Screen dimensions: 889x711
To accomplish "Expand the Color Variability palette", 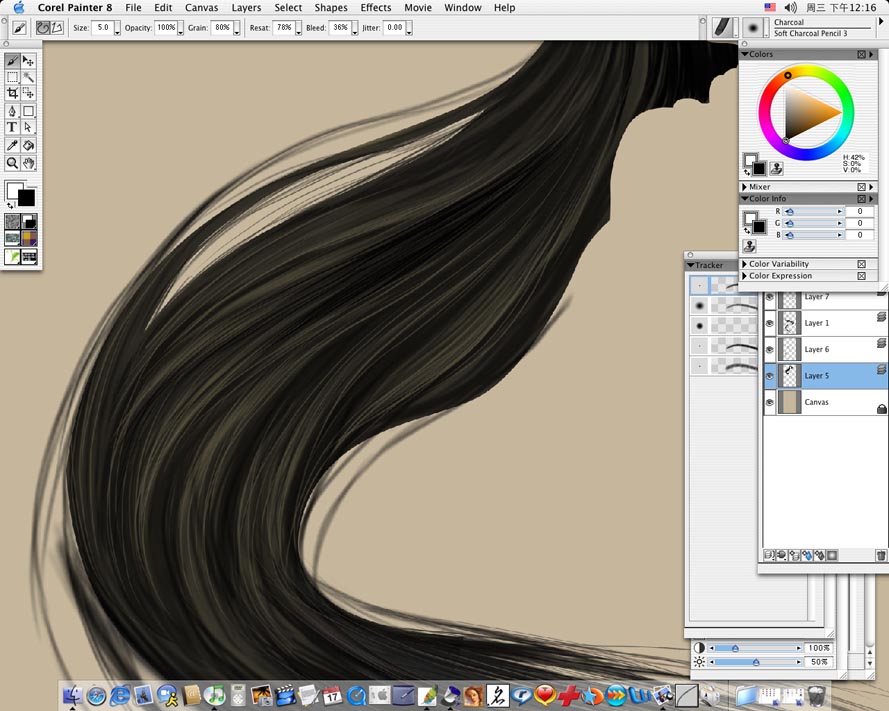I will coord(744,264).
